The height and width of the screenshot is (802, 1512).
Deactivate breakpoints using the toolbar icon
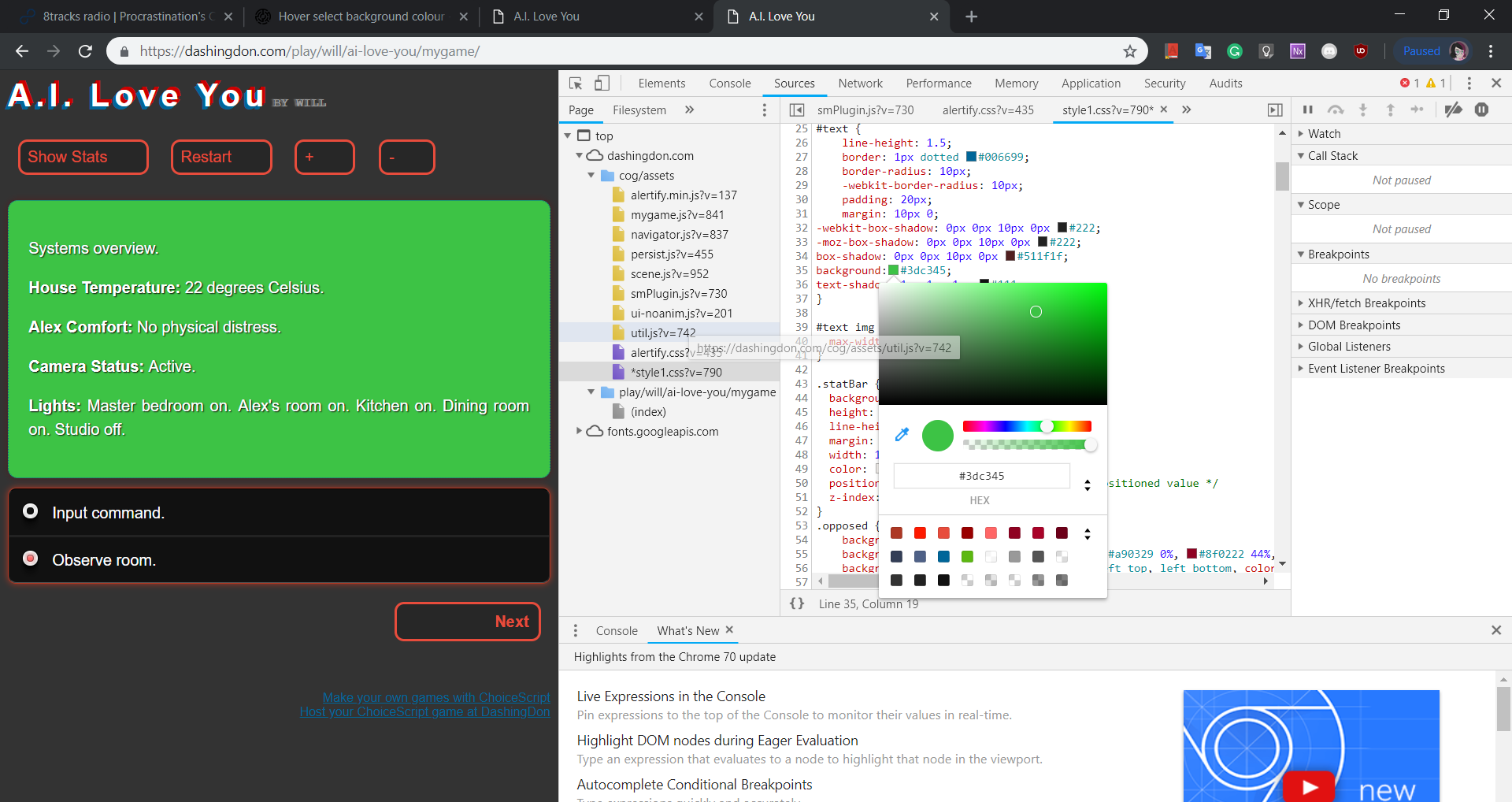tap(1454, 110)
